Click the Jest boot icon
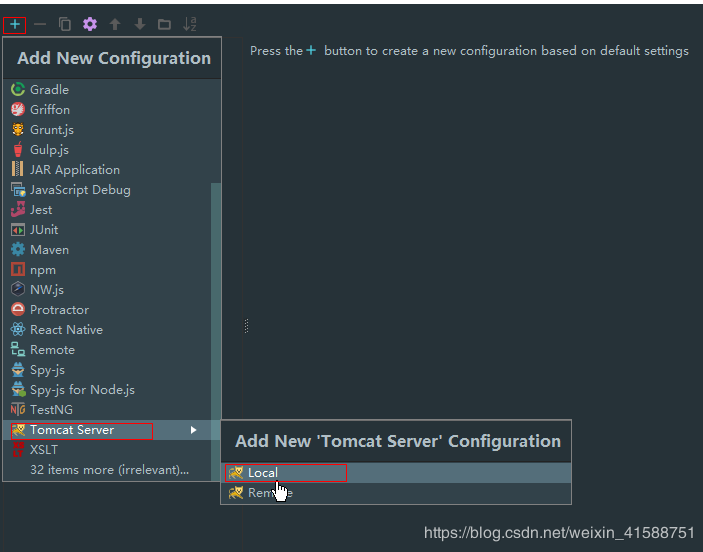Viewport: 703px width, 552px height. [x=18, y=209]
